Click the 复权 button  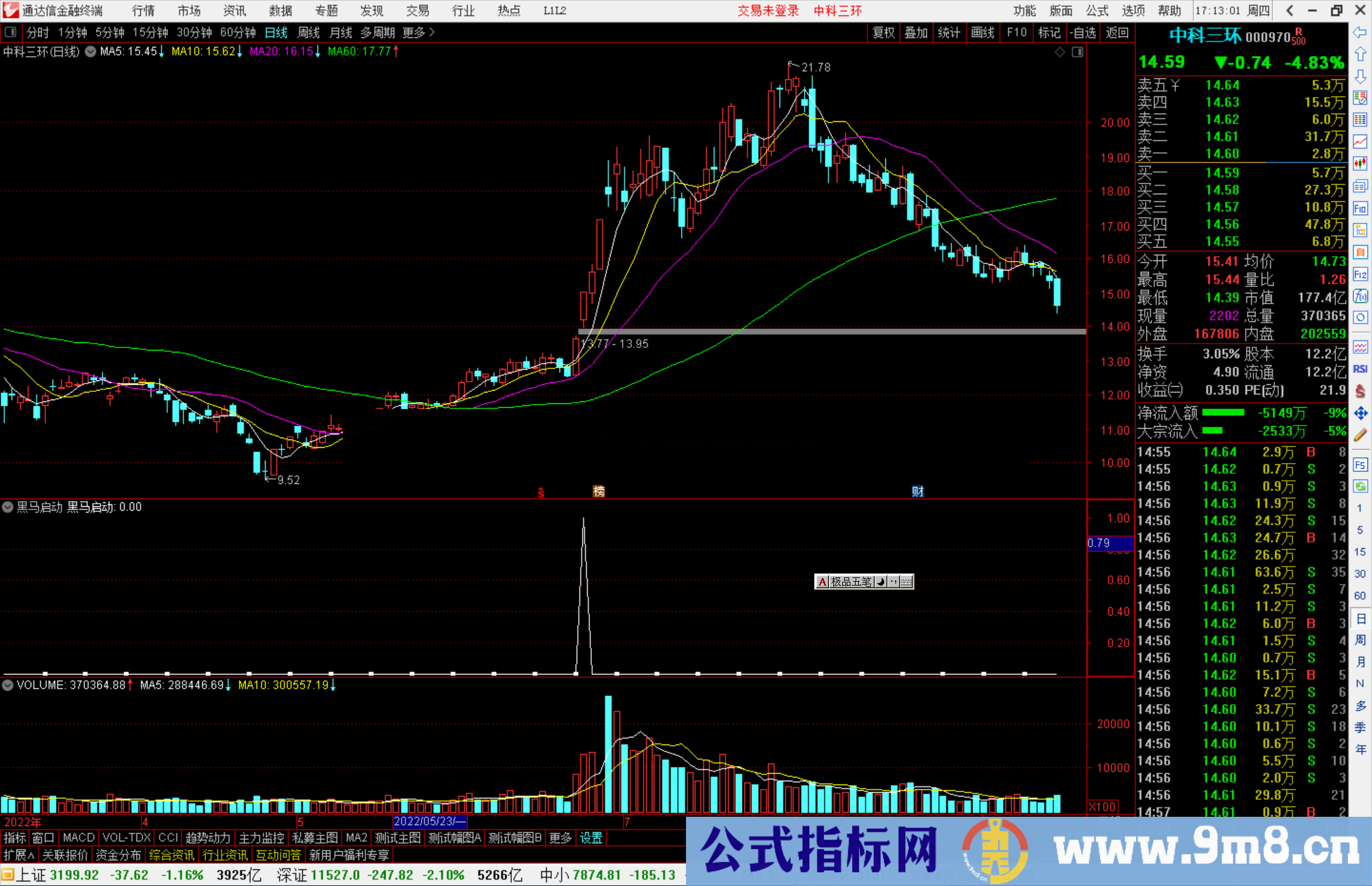click(x=884, y=32)
